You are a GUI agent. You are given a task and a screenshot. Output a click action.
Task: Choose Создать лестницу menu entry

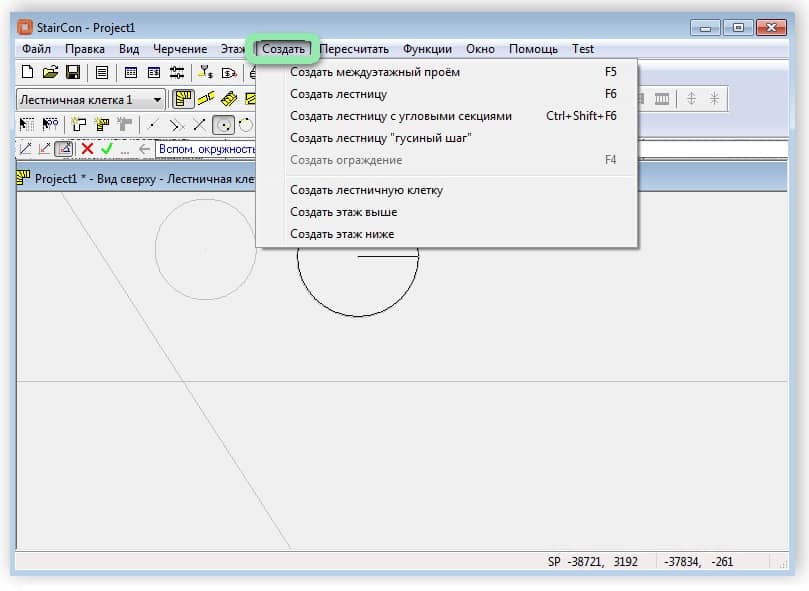[338, 94]
